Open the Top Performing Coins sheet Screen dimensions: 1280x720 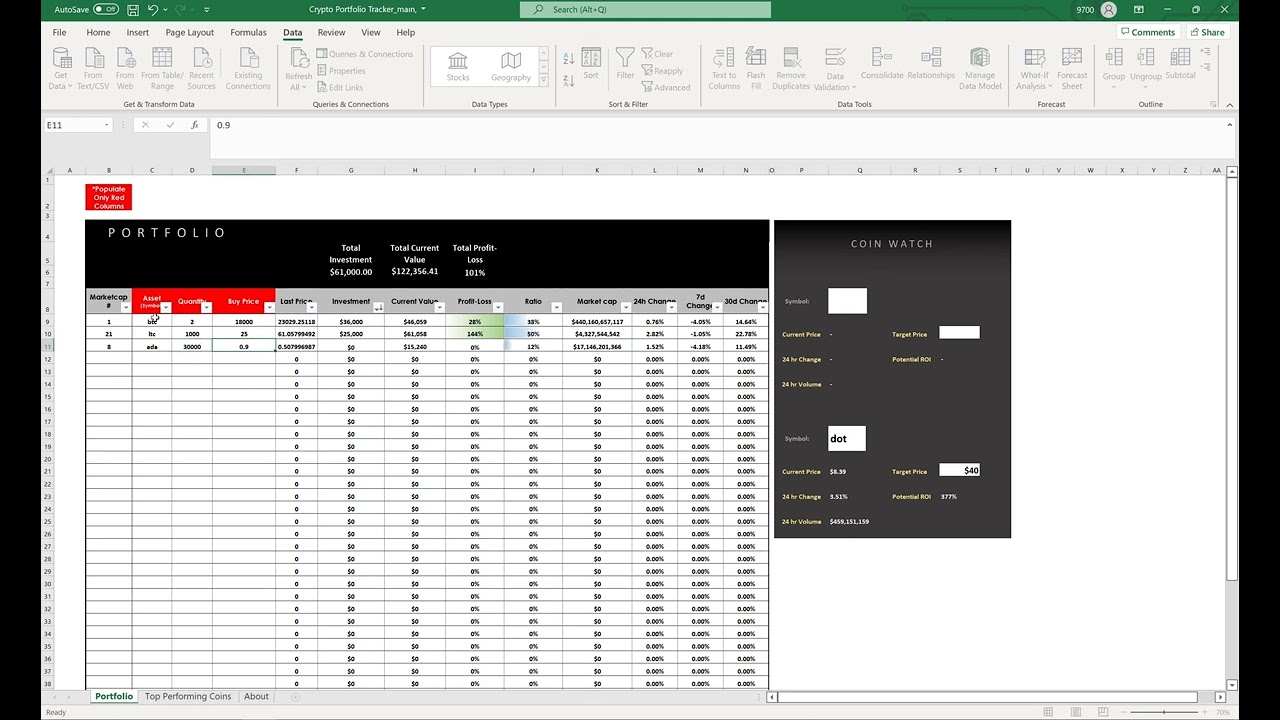click(188, 696)
